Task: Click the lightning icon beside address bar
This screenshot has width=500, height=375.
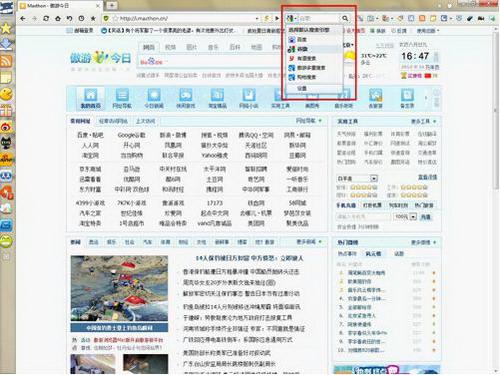Action: pos(267,18)
